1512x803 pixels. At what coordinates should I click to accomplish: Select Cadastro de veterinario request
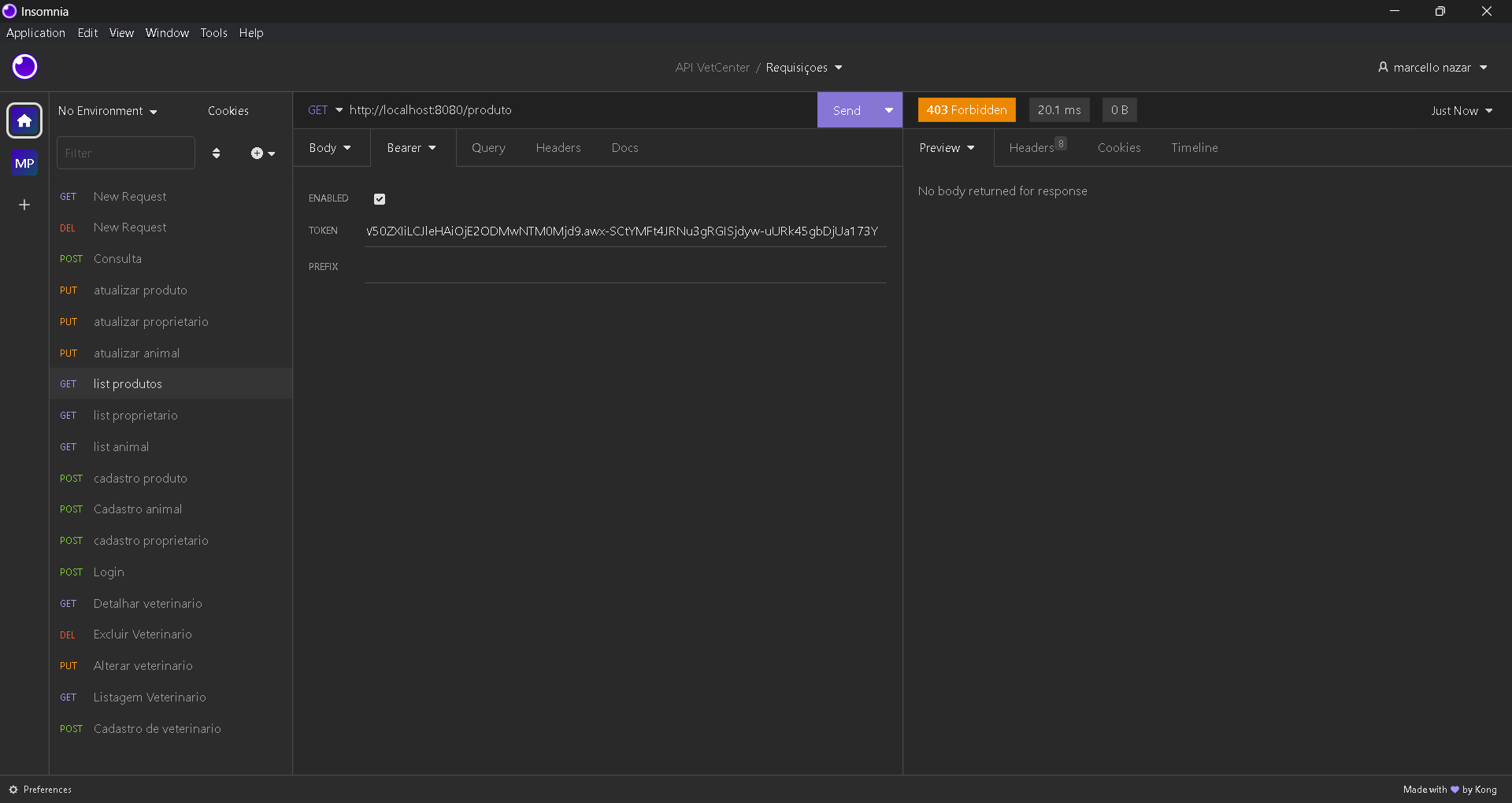coord(171,729)
